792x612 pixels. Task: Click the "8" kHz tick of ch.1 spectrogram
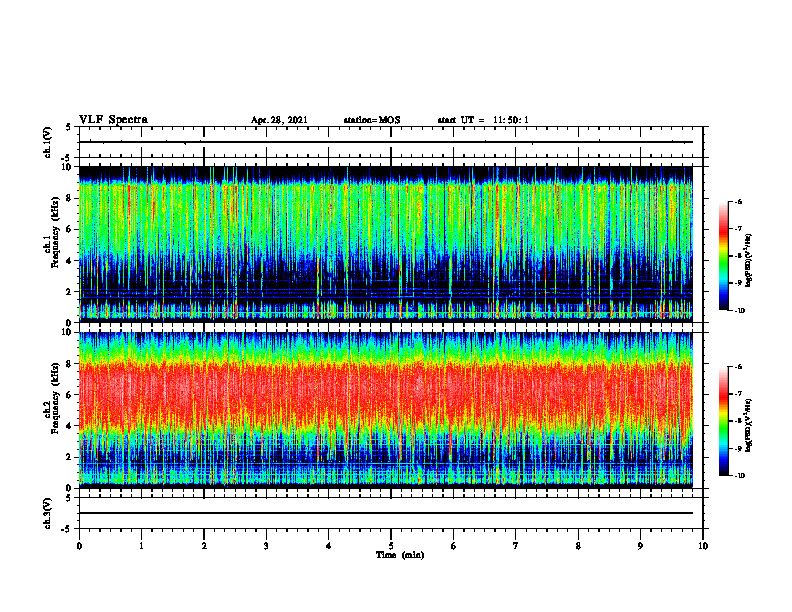point(70,198)
